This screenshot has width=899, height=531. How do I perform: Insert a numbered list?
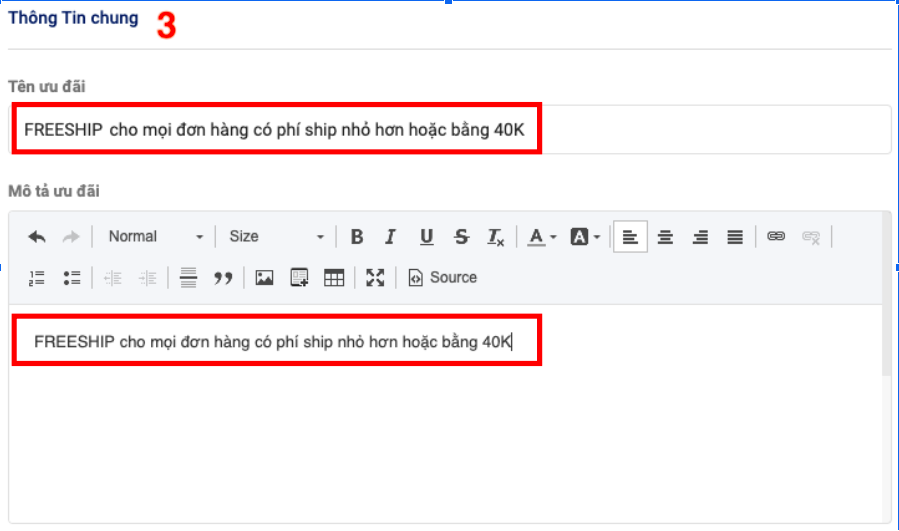click(37, 278)
